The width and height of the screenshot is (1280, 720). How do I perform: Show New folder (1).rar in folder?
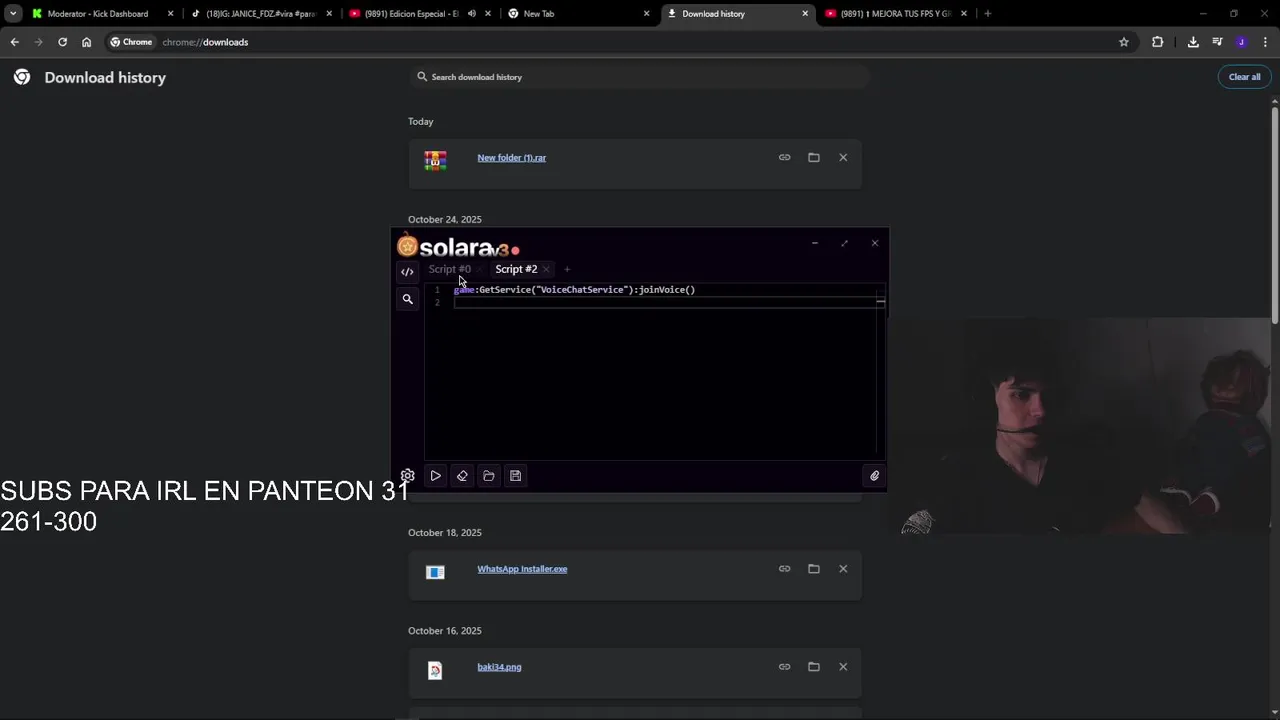pos(814,157)
